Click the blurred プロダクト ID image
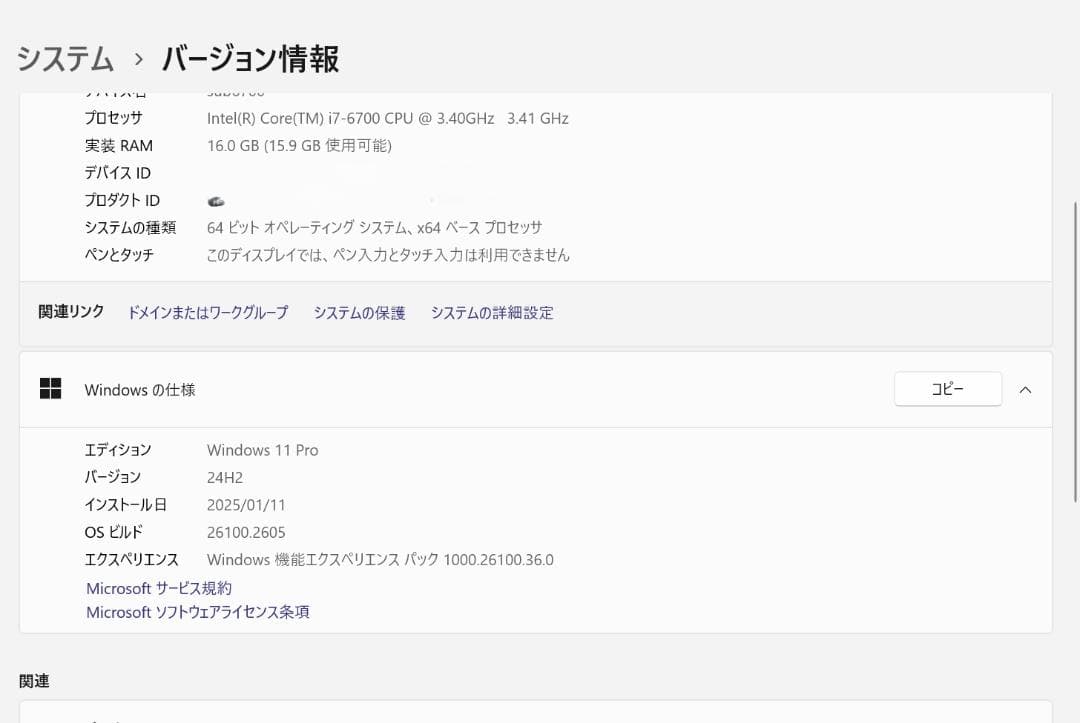The image size is (1080, 723). pyautogui.click(x=216, y=200)
